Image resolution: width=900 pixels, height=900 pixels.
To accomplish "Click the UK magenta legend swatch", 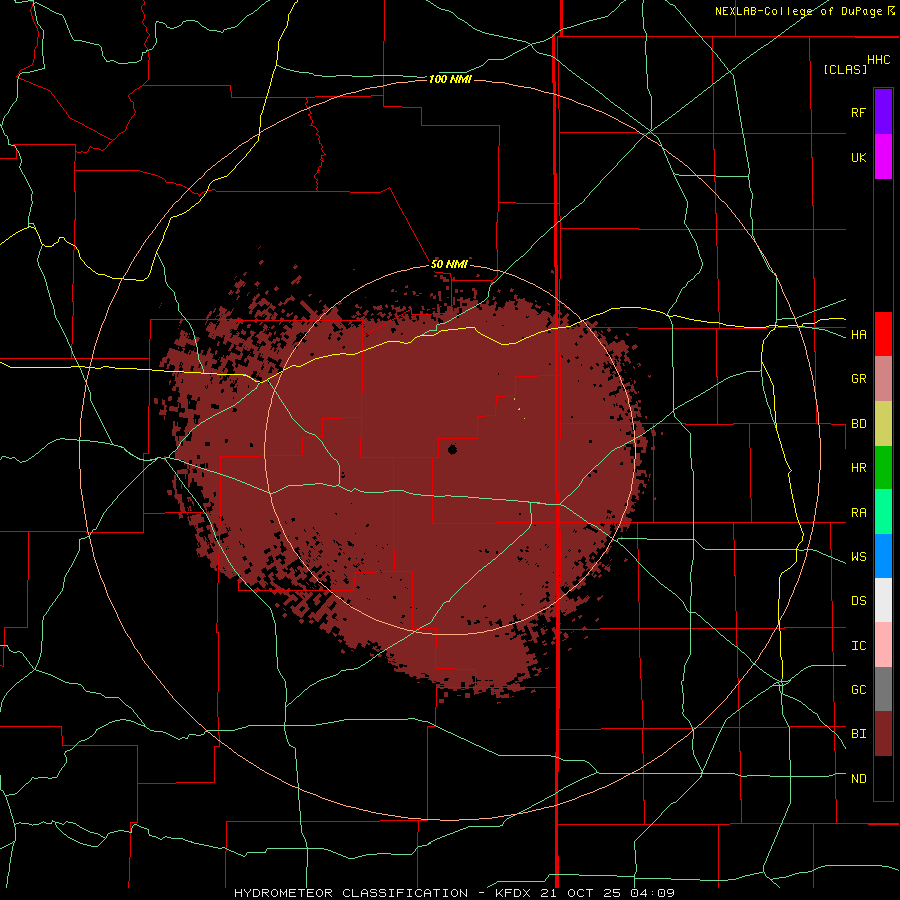I will tap(883, 157).
